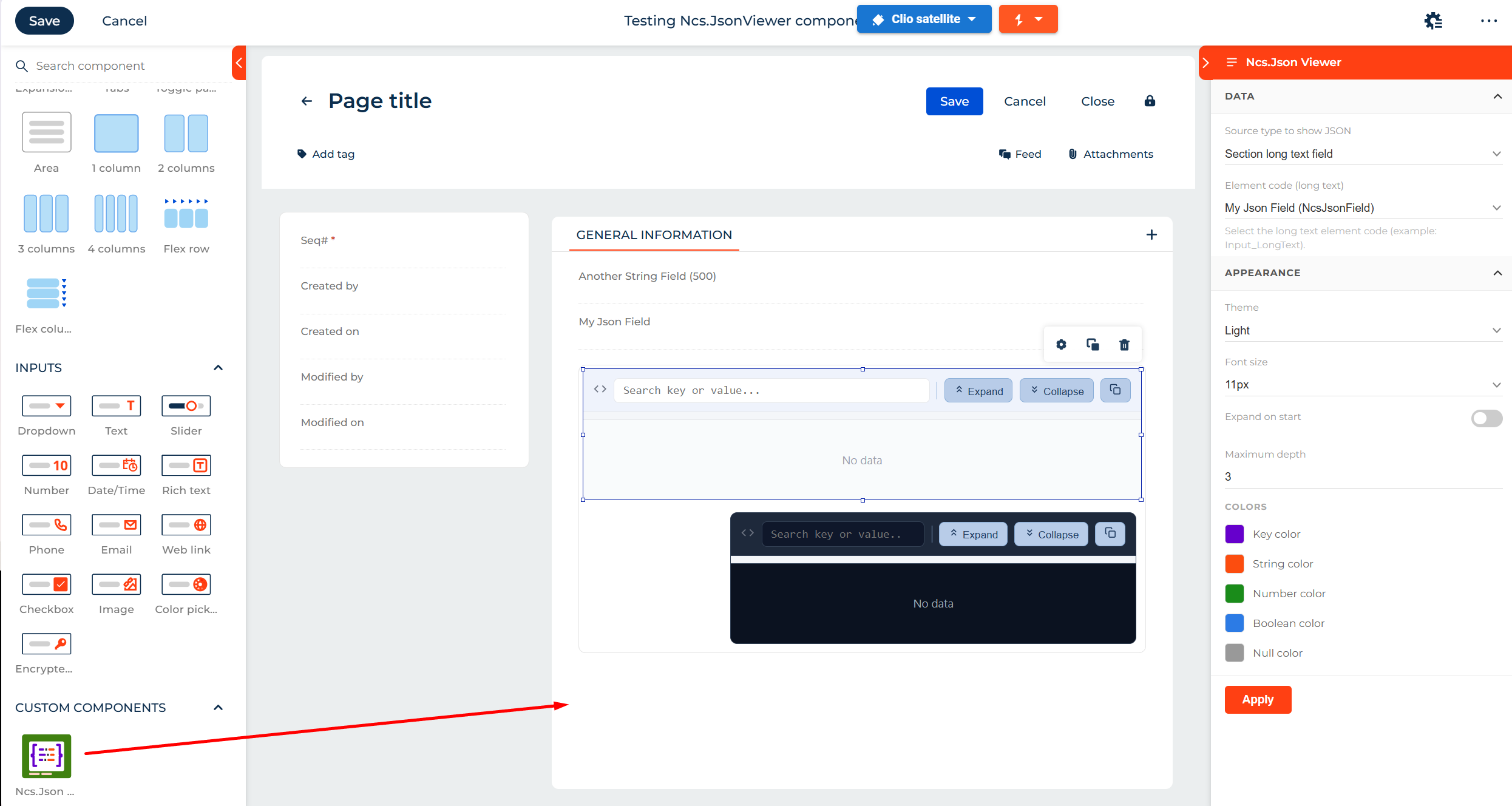This screenshot has width=1512, height=806.
Task: Collapse the DATA section
Action: tap(1497, 97)
